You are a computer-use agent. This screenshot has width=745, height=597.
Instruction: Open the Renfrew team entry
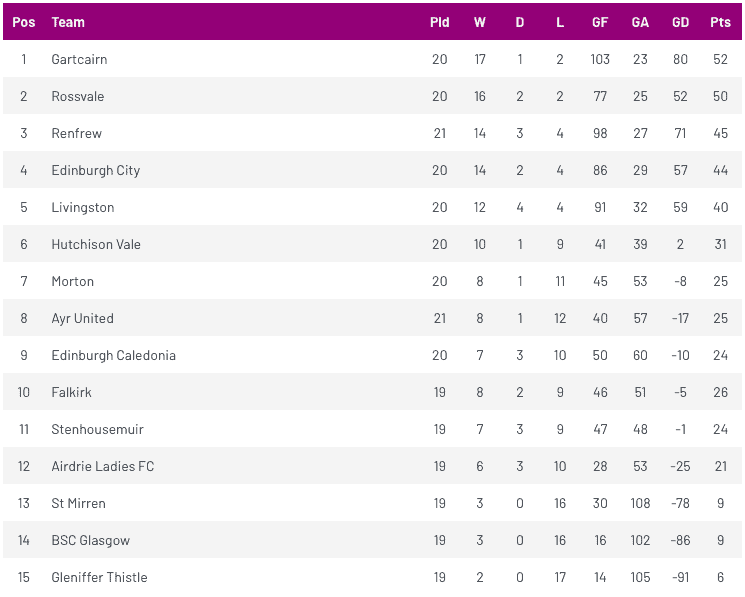pos(77,133)
